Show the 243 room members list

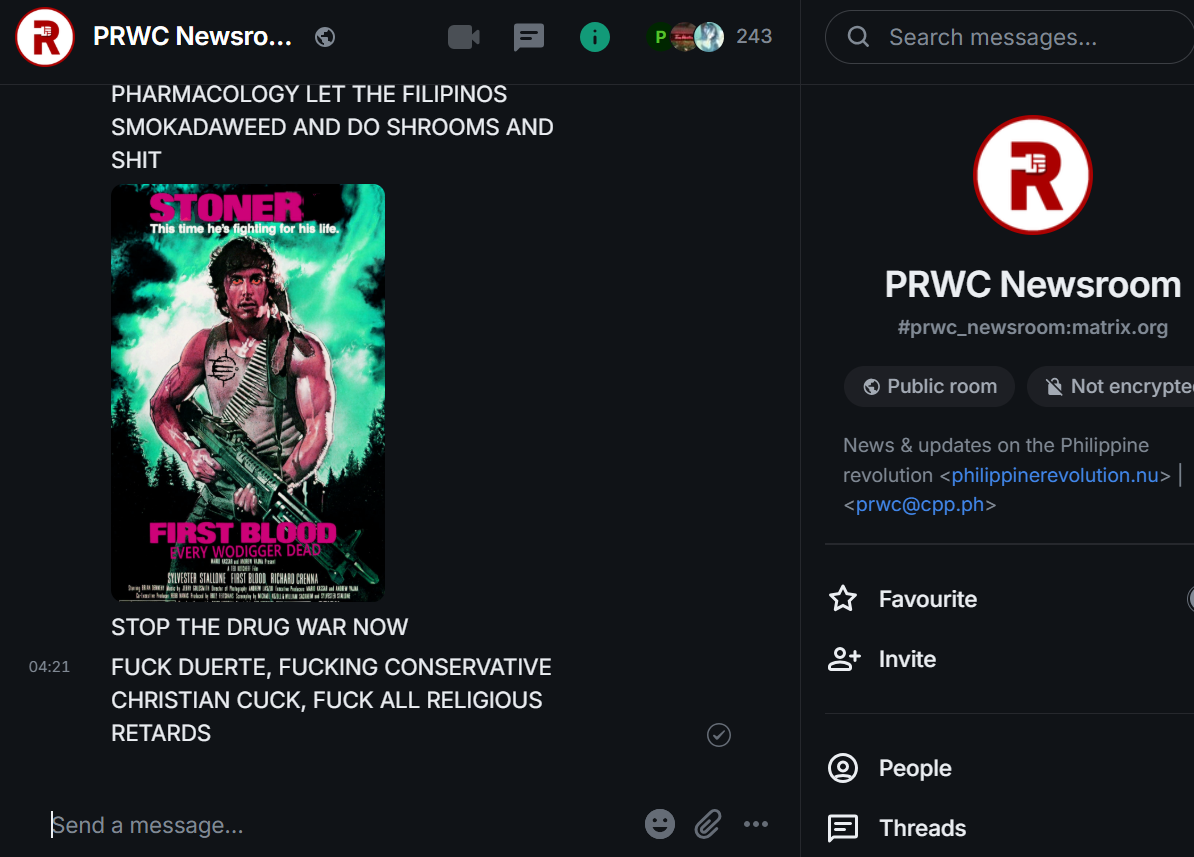click(x=710, y=37)
